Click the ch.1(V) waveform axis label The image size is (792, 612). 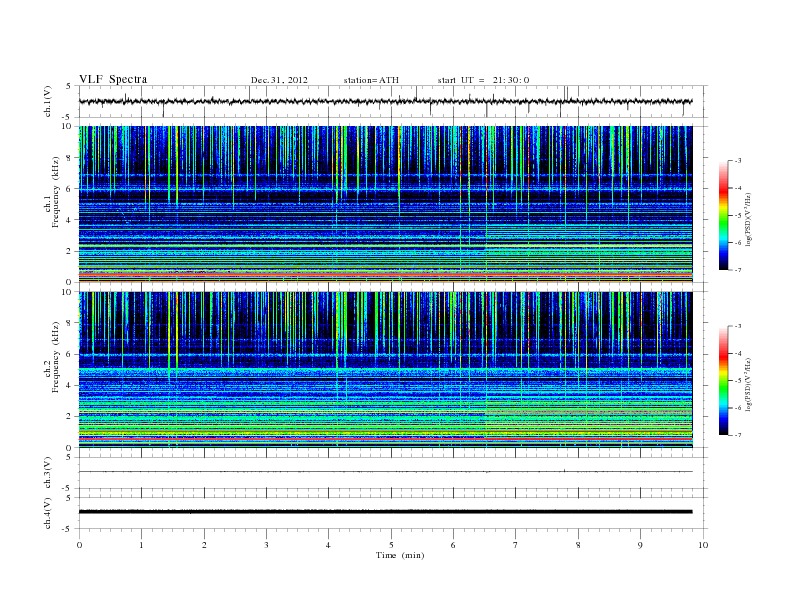[x=48, y=101]
